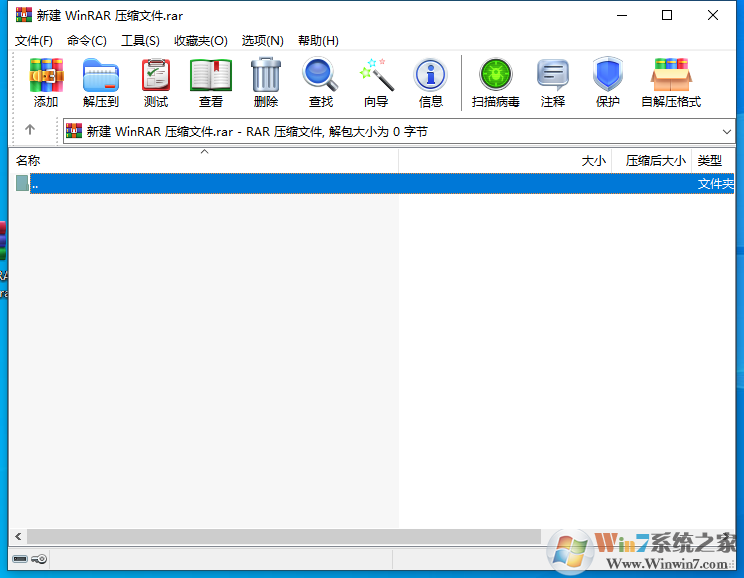Open the Commands (命令) menu

(86, 41)
